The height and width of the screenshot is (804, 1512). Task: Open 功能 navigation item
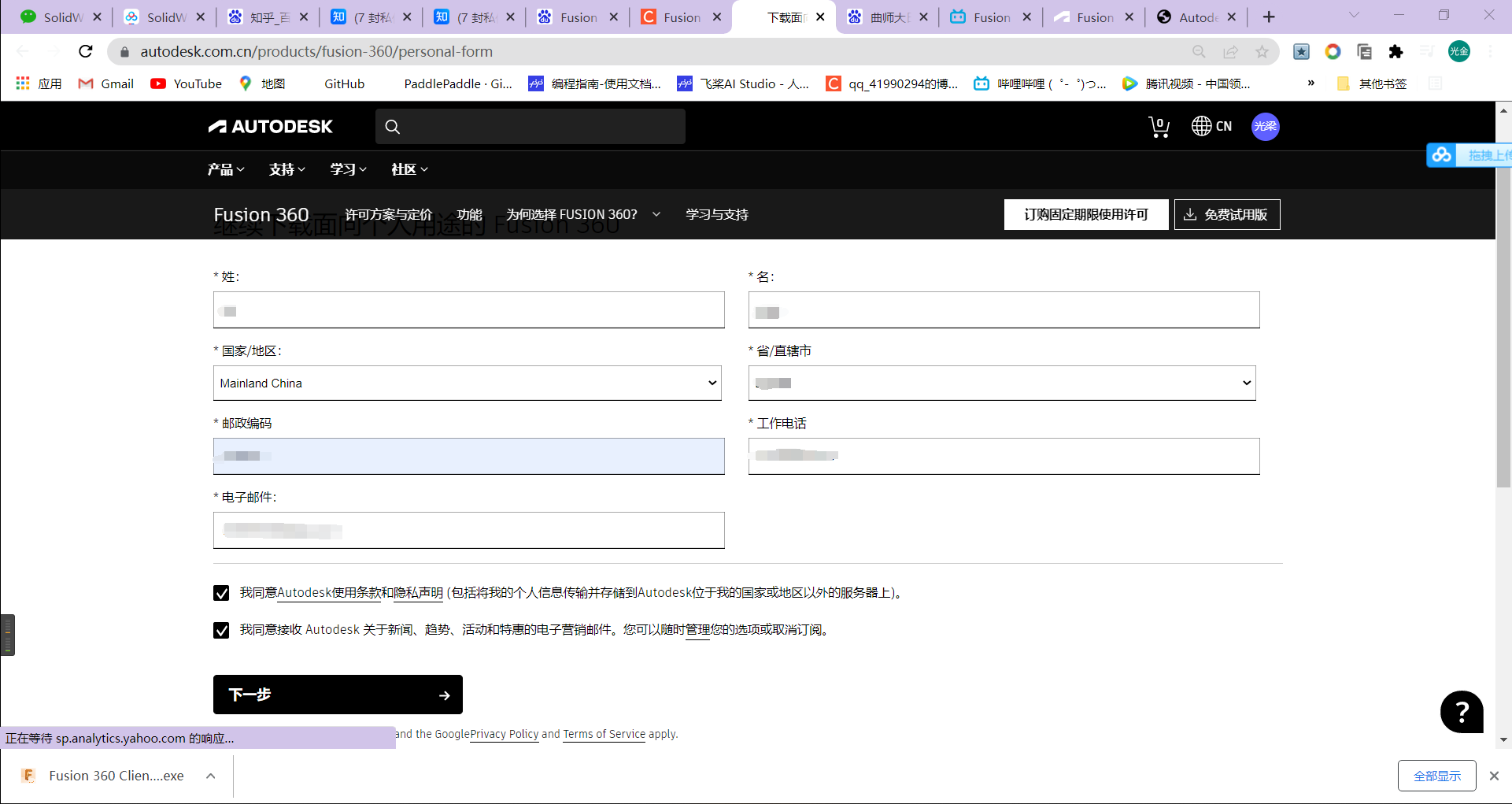pyautogui.click(x=469, y=214)
